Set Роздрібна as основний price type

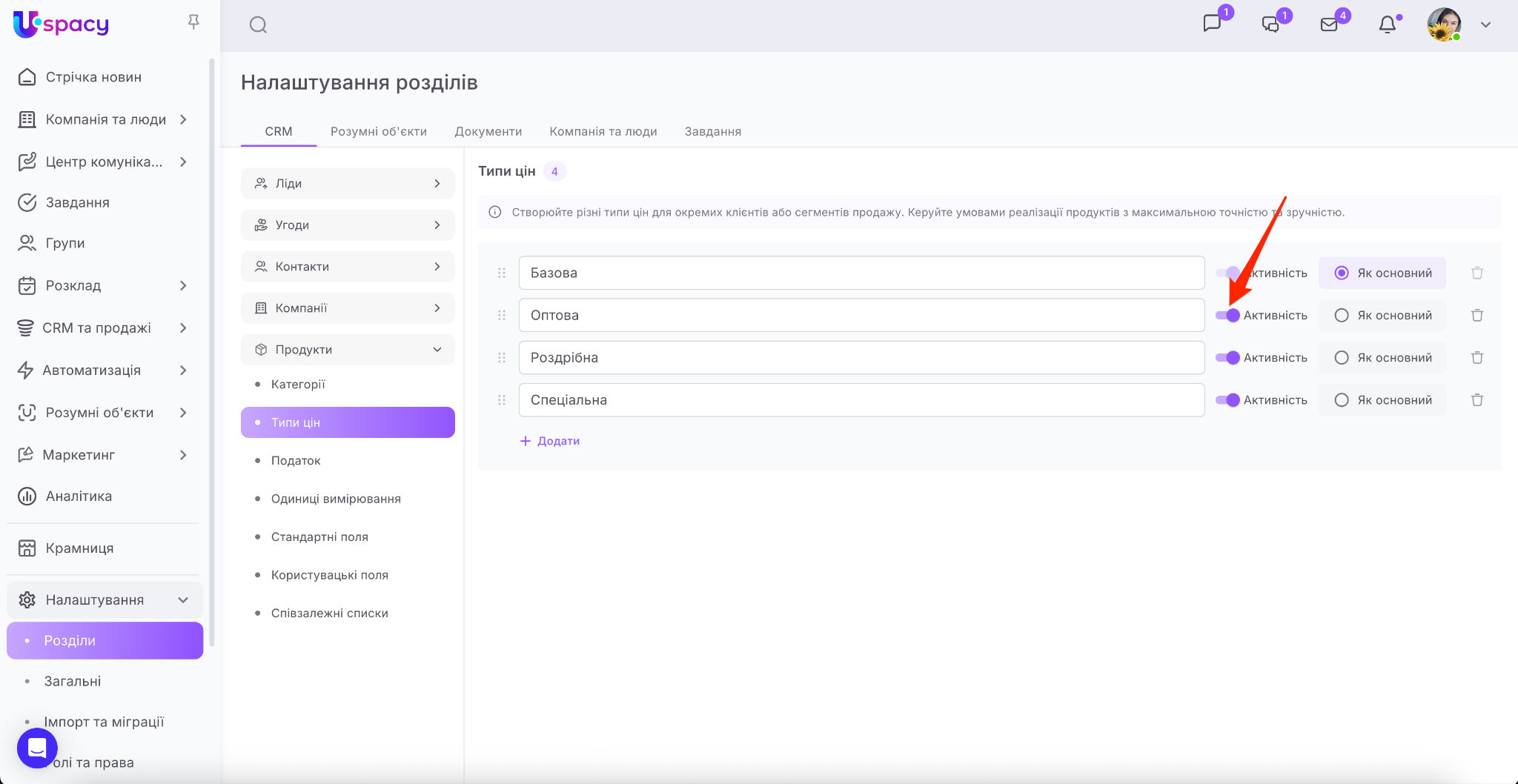1342,358
